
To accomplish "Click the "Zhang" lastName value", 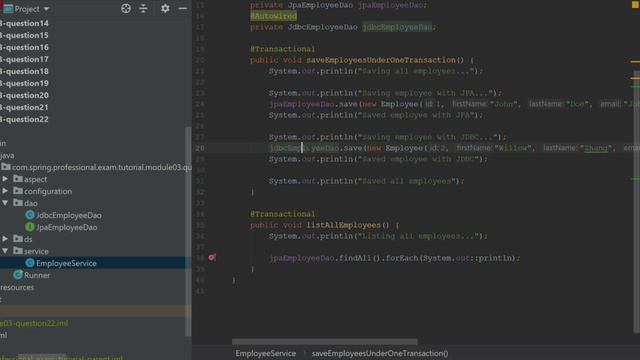I will [596, 148].
